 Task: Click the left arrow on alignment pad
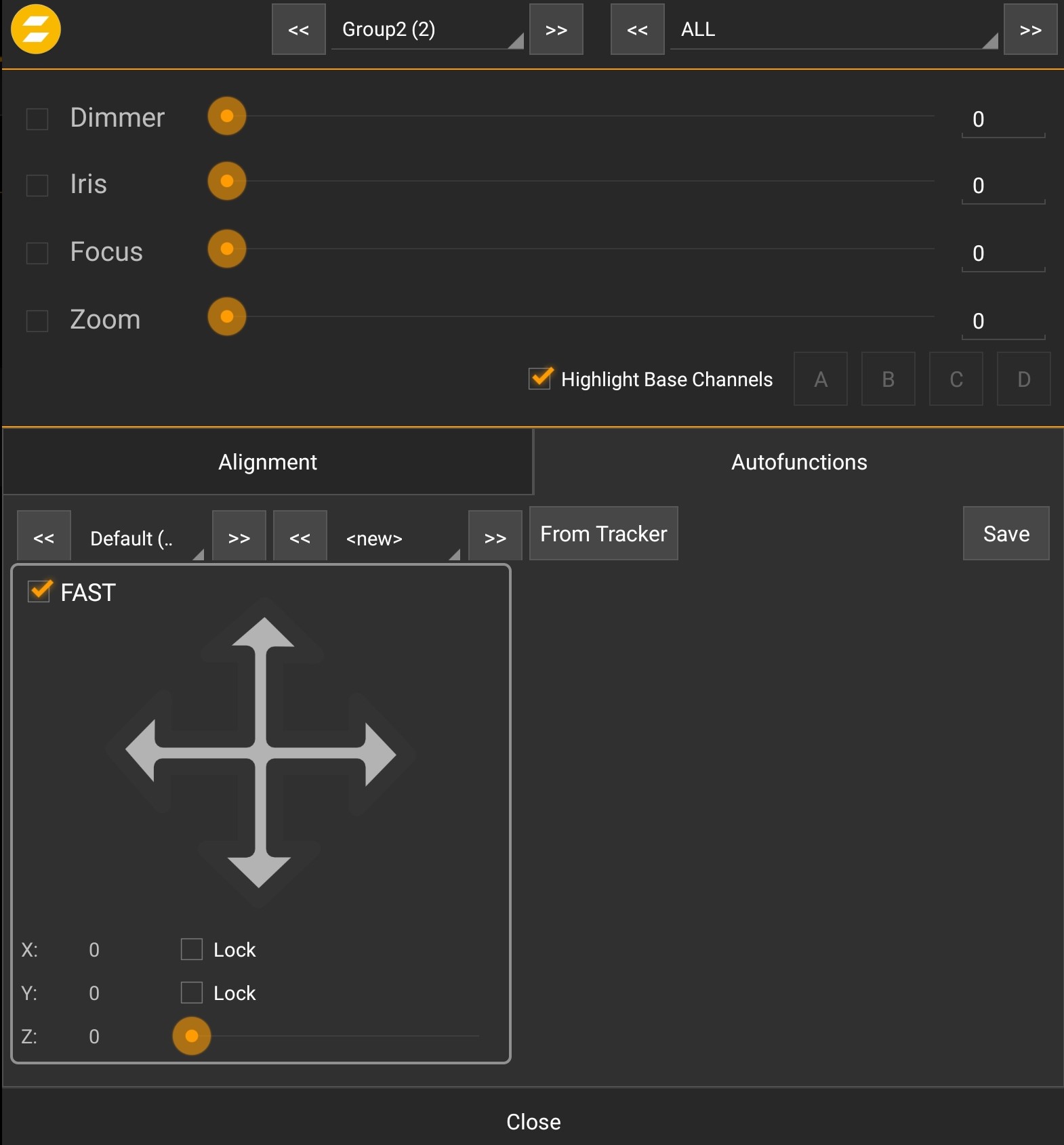coord(142,751)
